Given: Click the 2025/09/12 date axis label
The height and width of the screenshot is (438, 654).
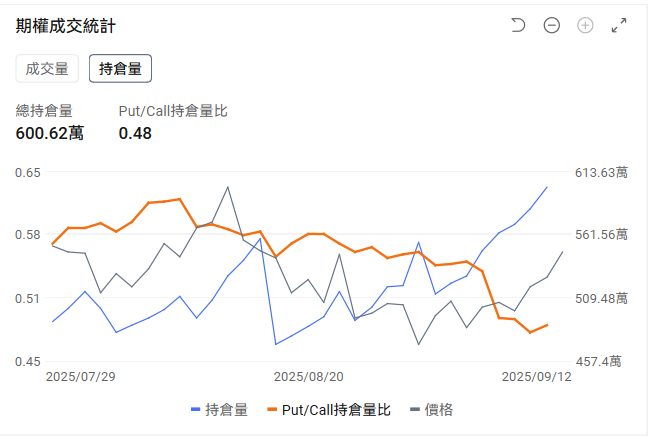Looking at the screenshot, I should 536,377.
